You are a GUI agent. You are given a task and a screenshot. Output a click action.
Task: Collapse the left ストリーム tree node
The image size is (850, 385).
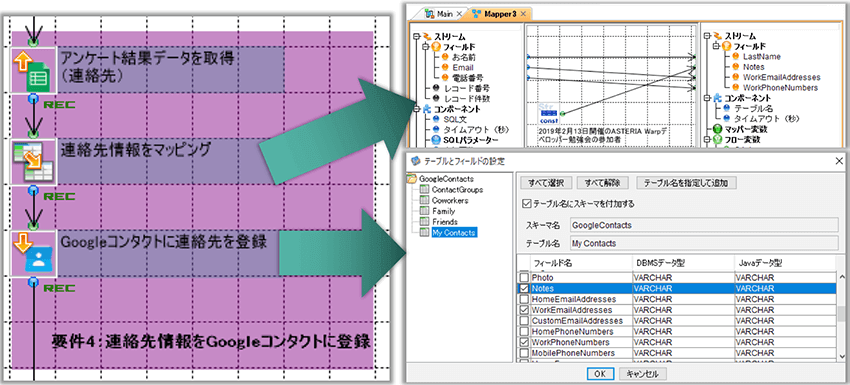point(416,36)
